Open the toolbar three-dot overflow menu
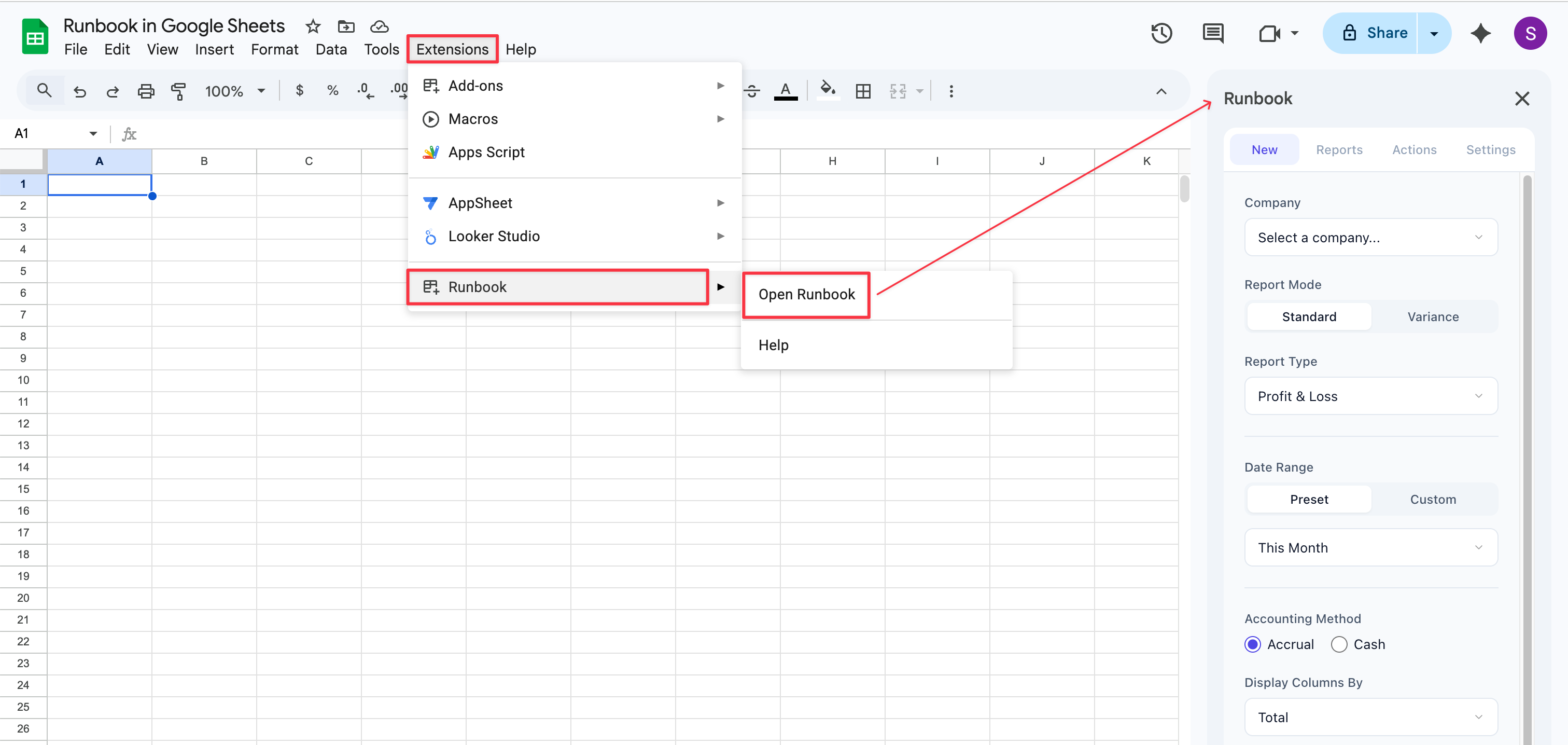The height and width of the screenshot is (745, 1568). pos(951,91)
